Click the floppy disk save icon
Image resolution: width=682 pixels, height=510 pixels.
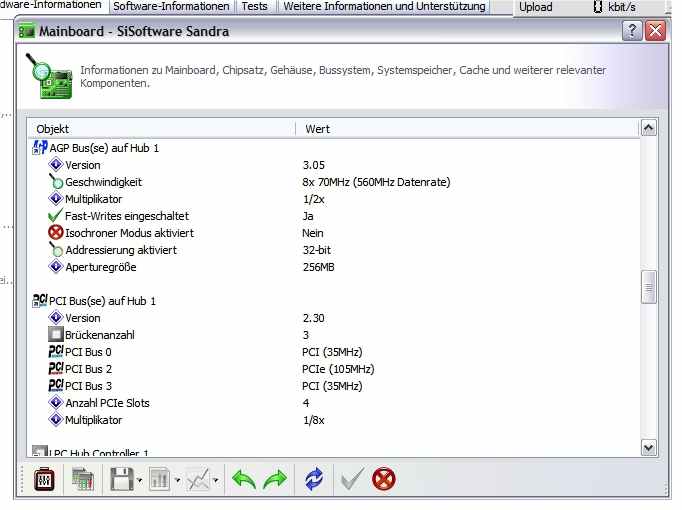pyautogui.click(x=122, y=480)
